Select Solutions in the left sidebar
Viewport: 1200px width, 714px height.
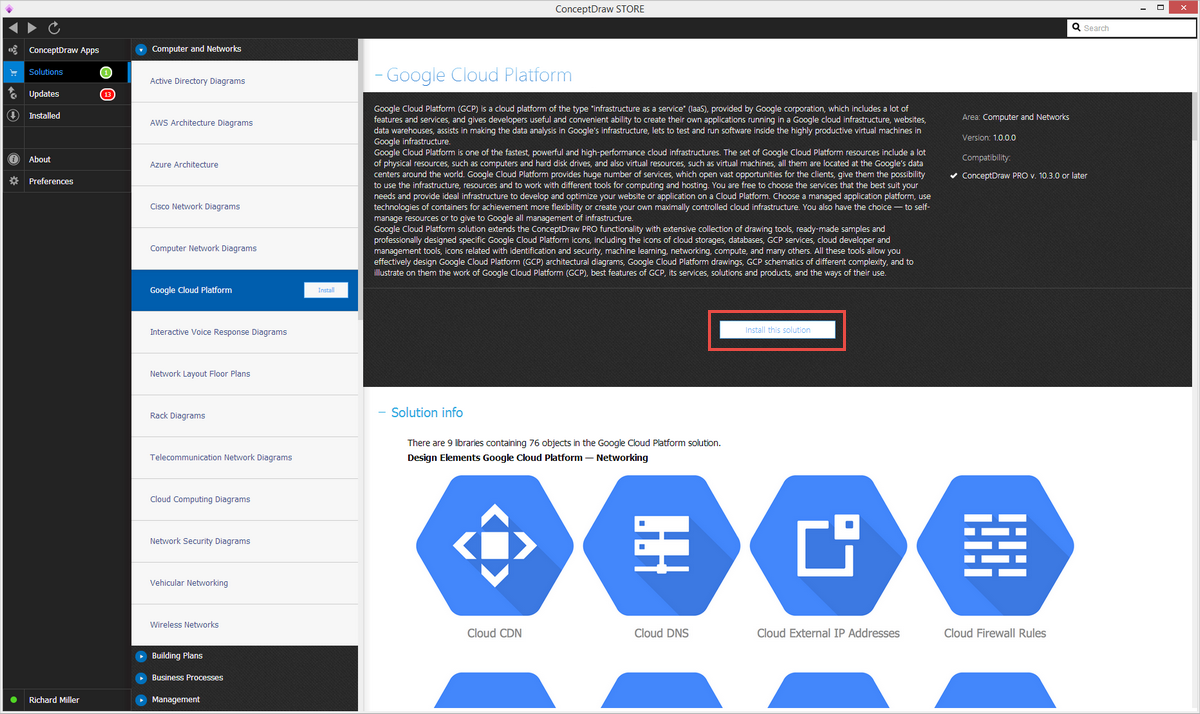pyautogui.click(x=64, y=72)
